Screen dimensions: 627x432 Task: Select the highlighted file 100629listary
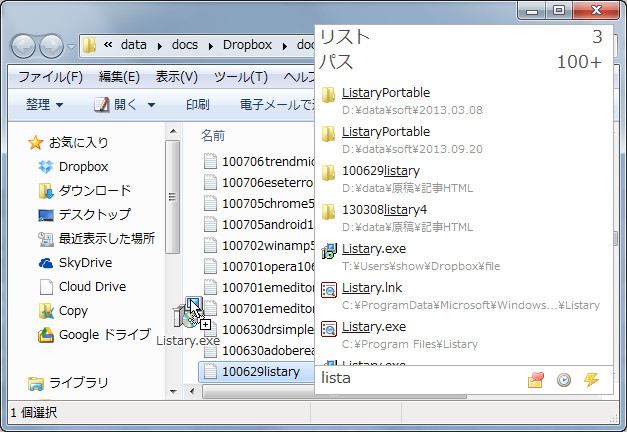pos(257,372)
